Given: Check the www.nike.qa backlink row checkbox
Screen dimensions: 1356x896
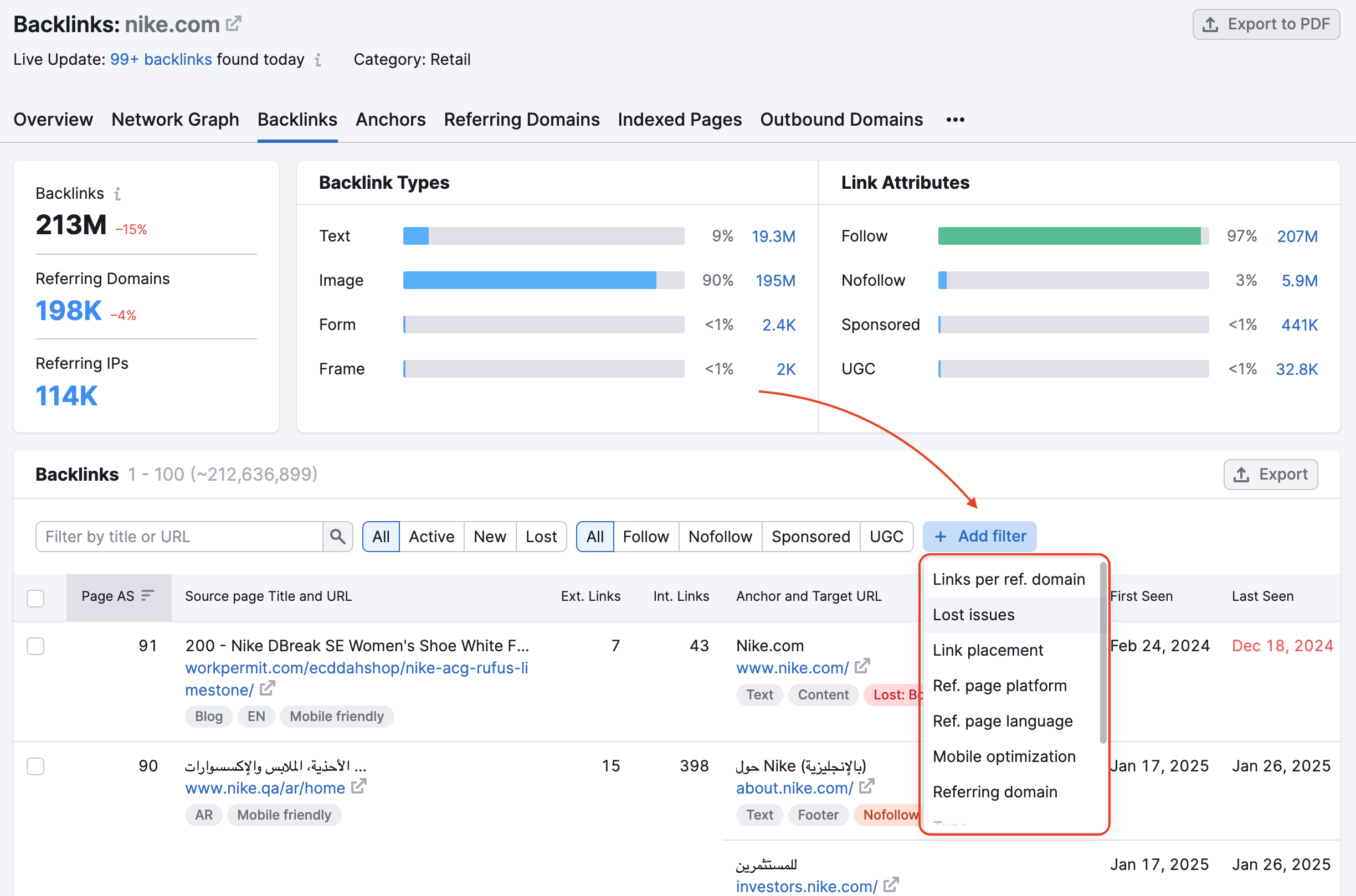Looking at the screenshot, I should 35,766.
